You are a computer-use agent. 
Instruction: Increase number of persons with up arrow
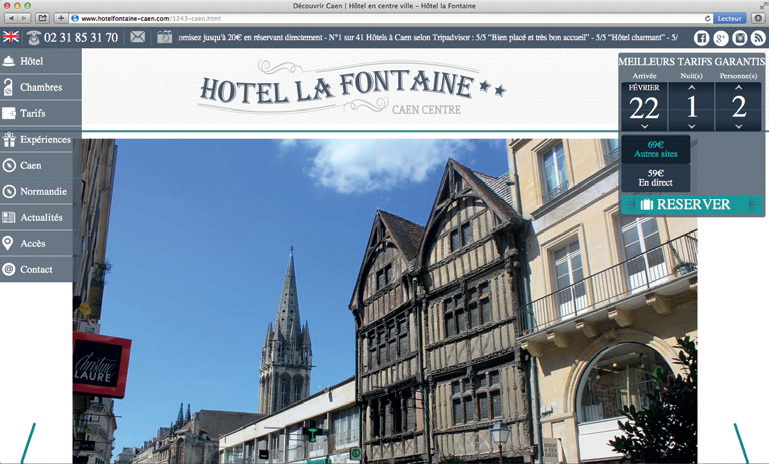739,87
